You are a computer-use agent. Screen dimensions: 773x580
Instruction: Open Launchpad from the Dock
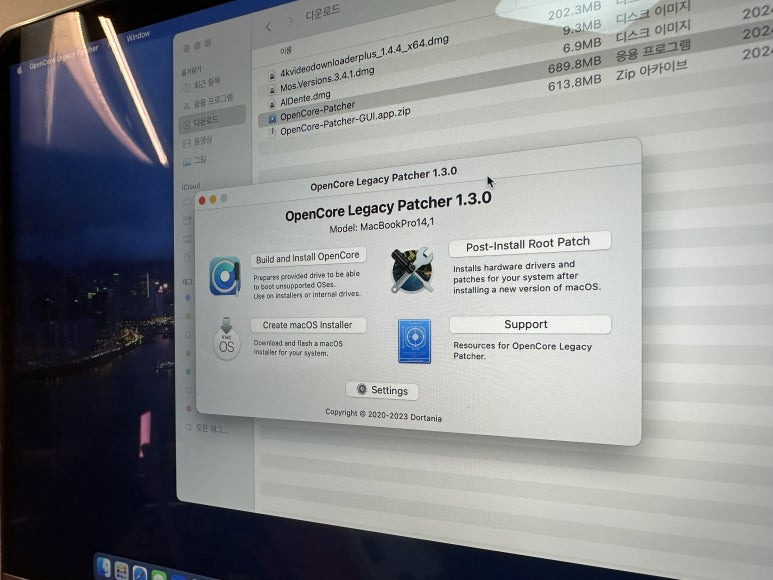click(x=121, y=571)
